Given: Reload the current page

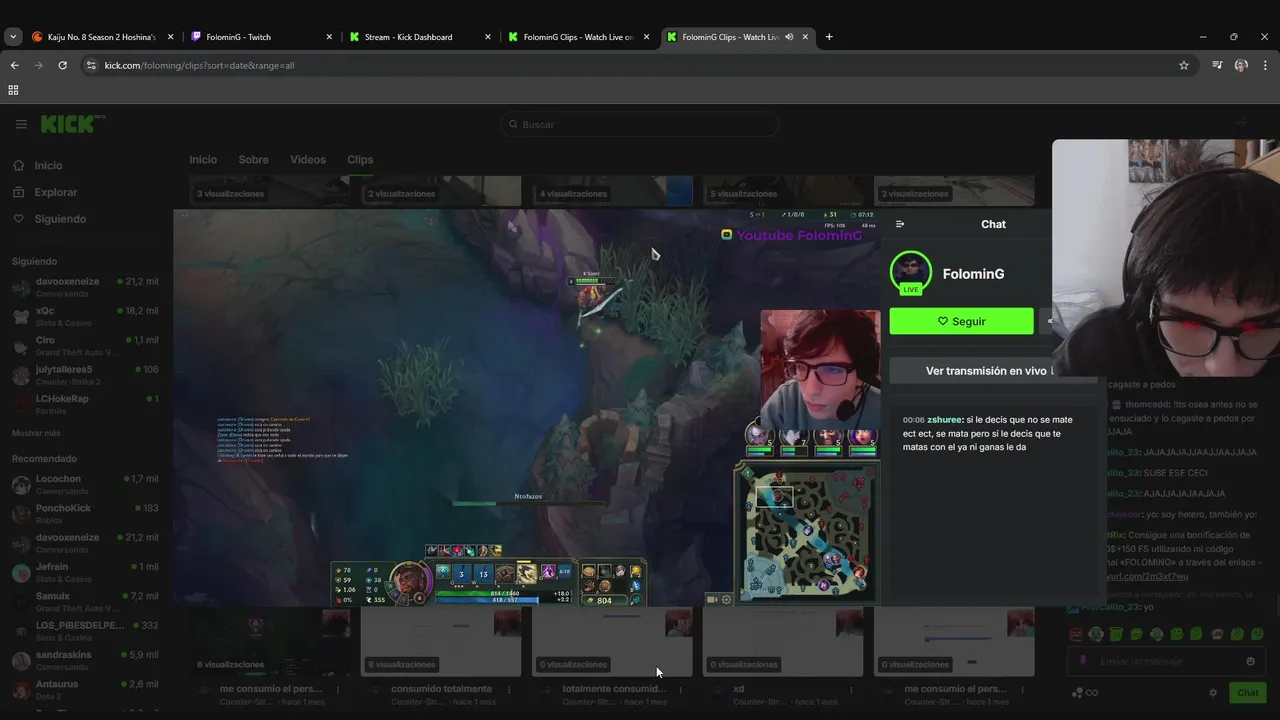Looking at the screenshot, I should 62,65.
